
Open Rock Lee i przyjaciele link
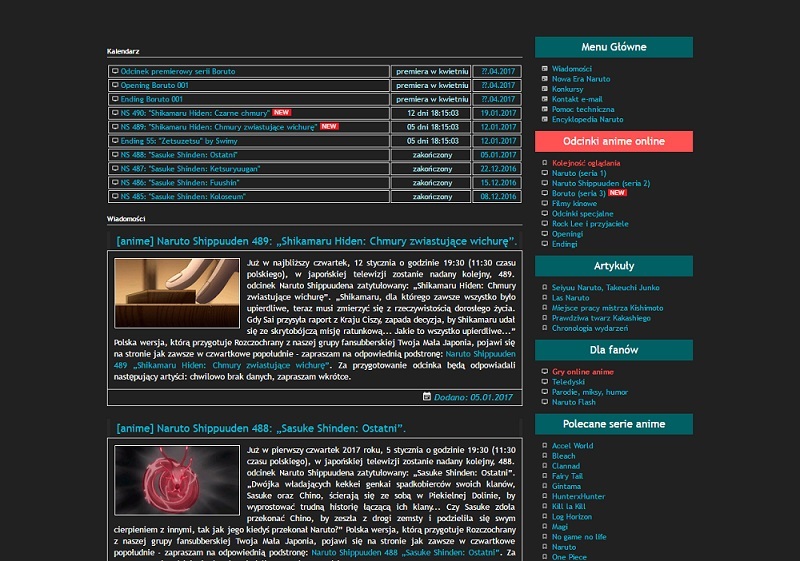(590, 224)
